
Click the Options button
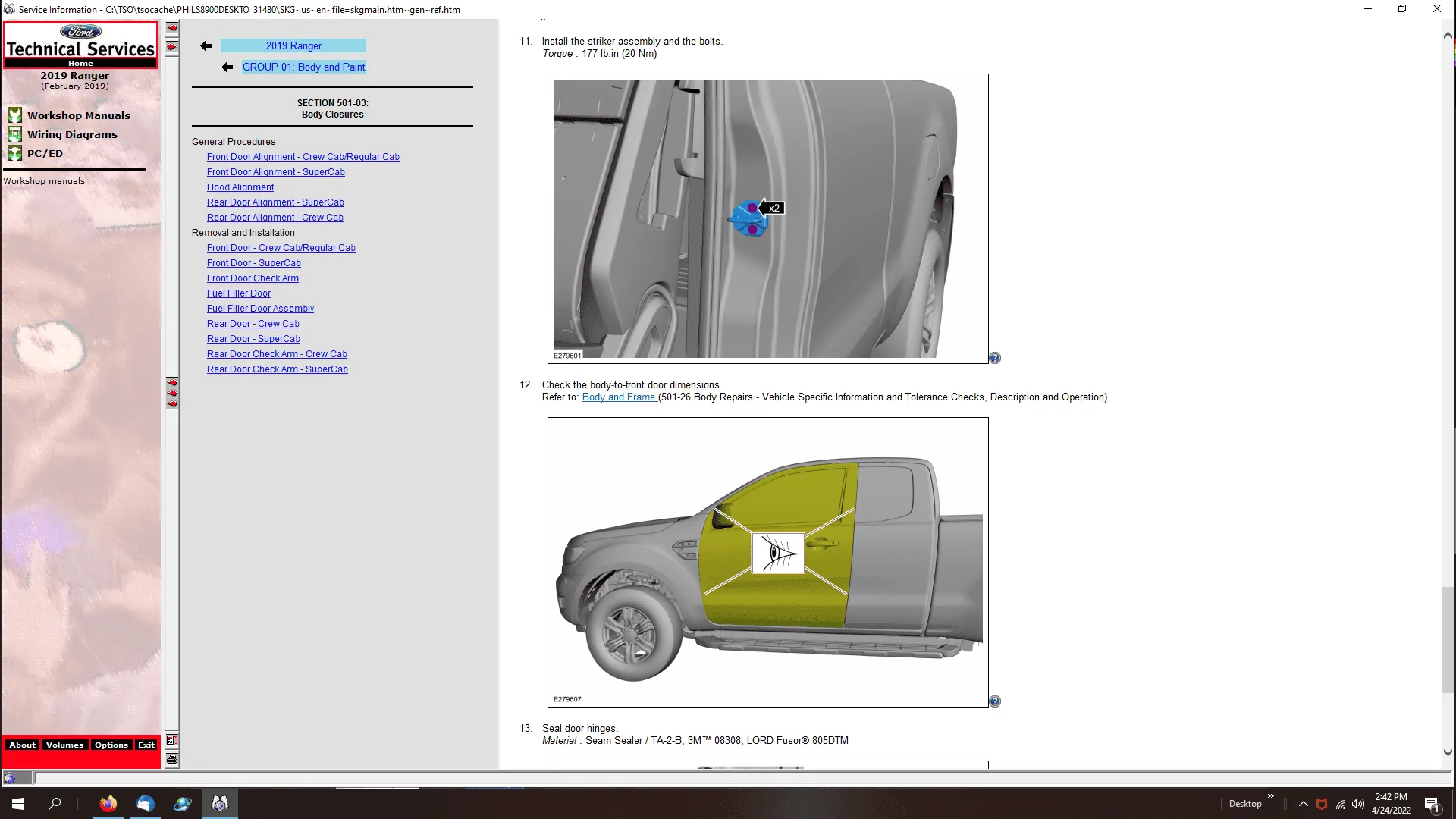point(111,745)
